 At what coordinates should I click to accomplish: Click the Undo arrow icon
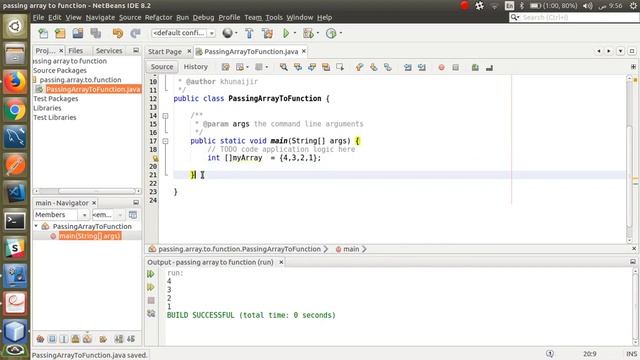[x=118, y=33]
